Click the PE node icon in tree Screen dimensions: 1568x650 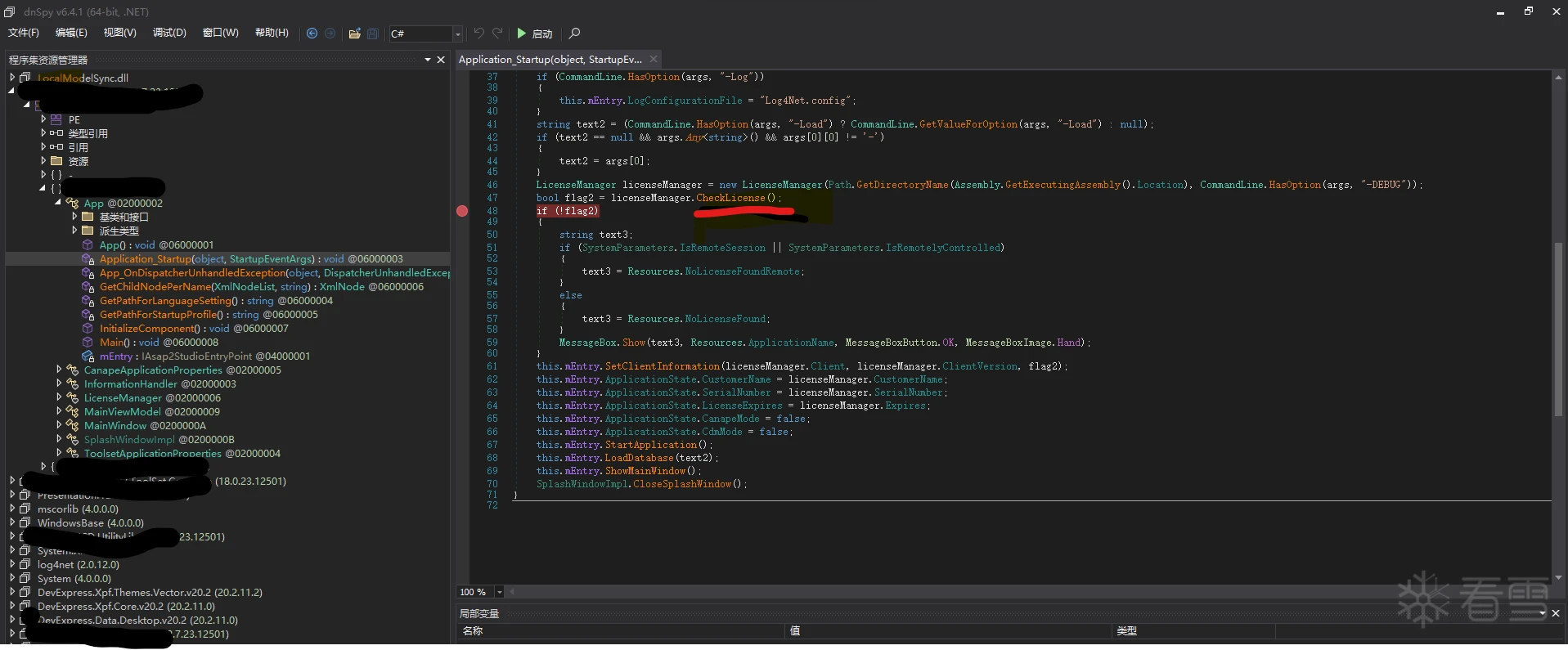coord(56,119)
